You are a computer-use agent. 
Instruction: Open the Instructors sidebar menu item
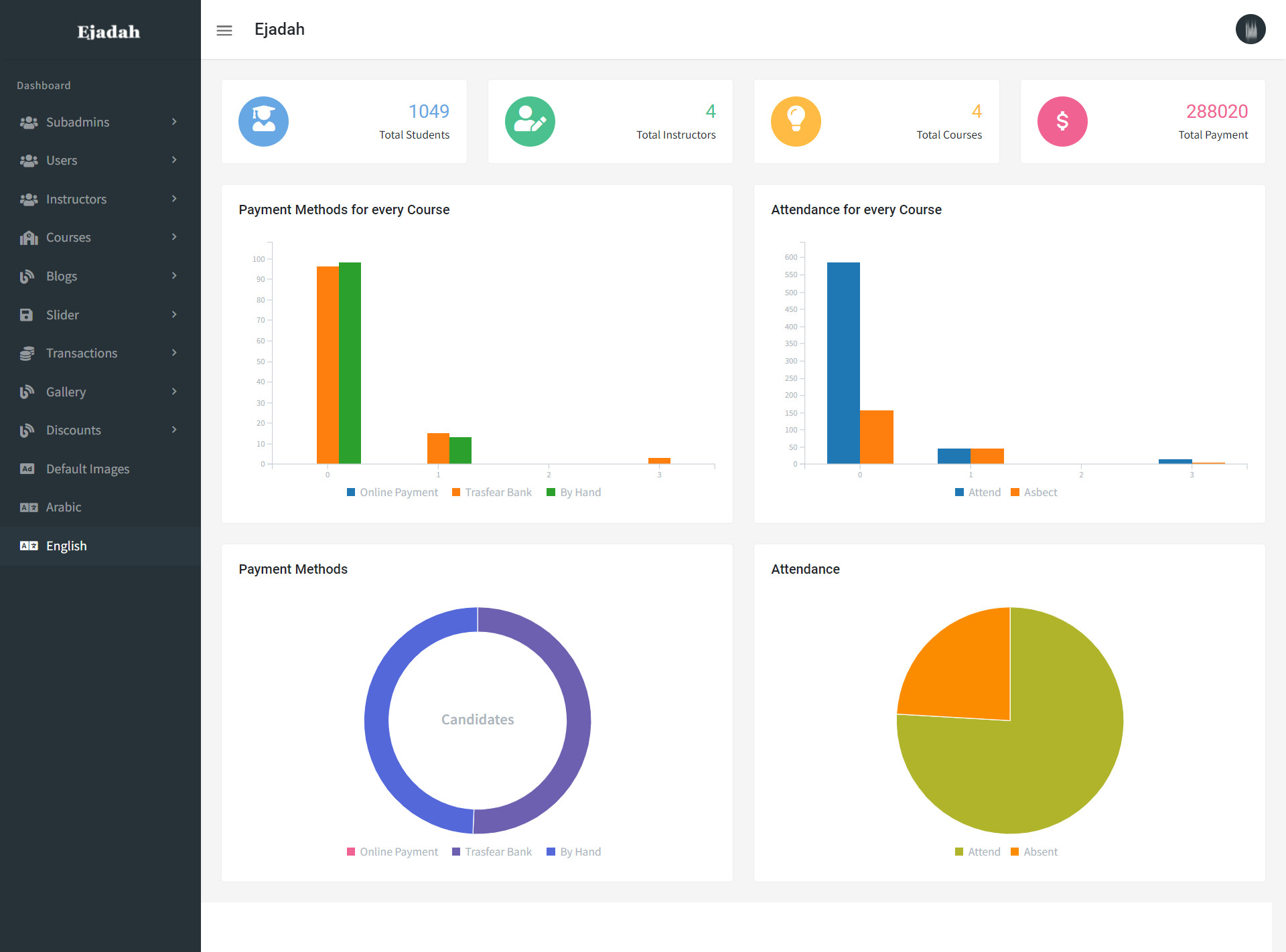tap(76, 199)
